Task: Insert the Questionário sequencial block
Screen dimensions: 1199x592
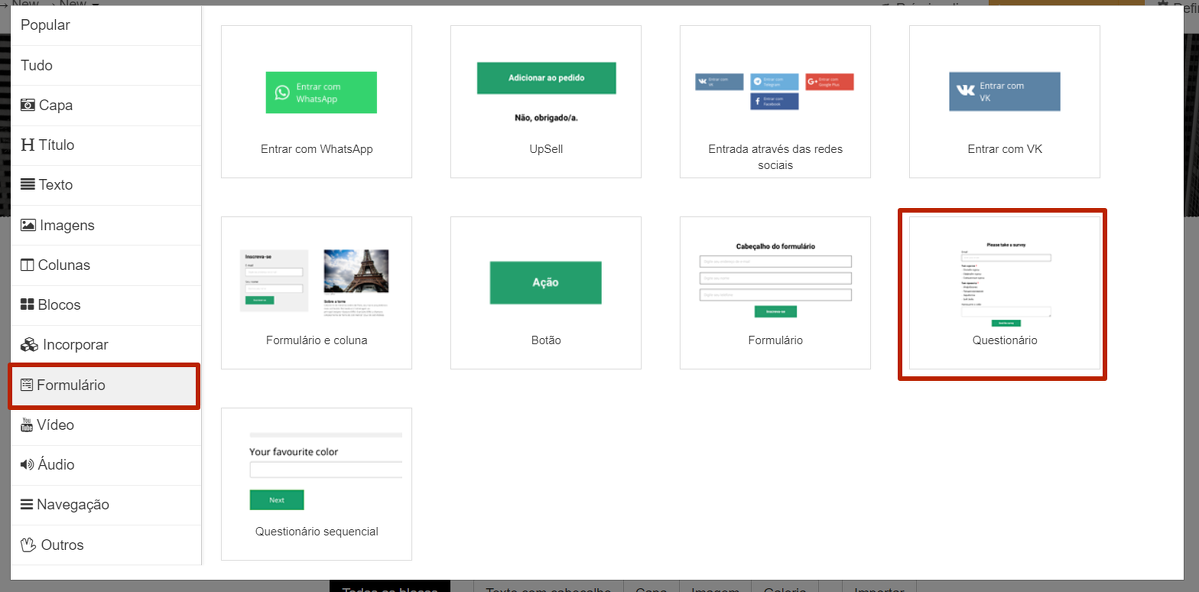Action: pos(316,484)
